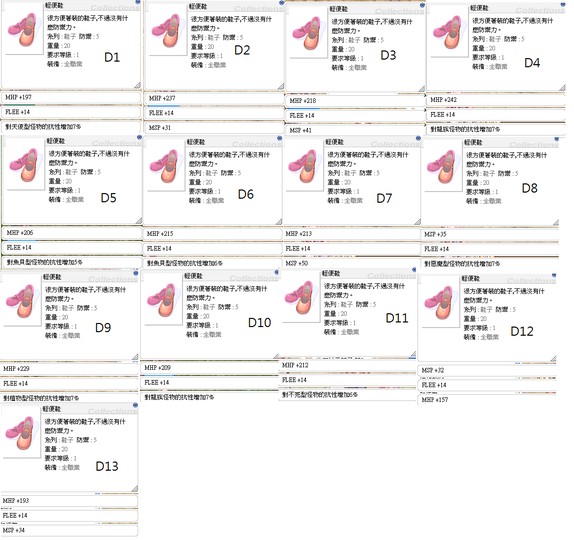Click the resize grip of window D6
This screenshot has height=540, width=574.
[279, 221]
